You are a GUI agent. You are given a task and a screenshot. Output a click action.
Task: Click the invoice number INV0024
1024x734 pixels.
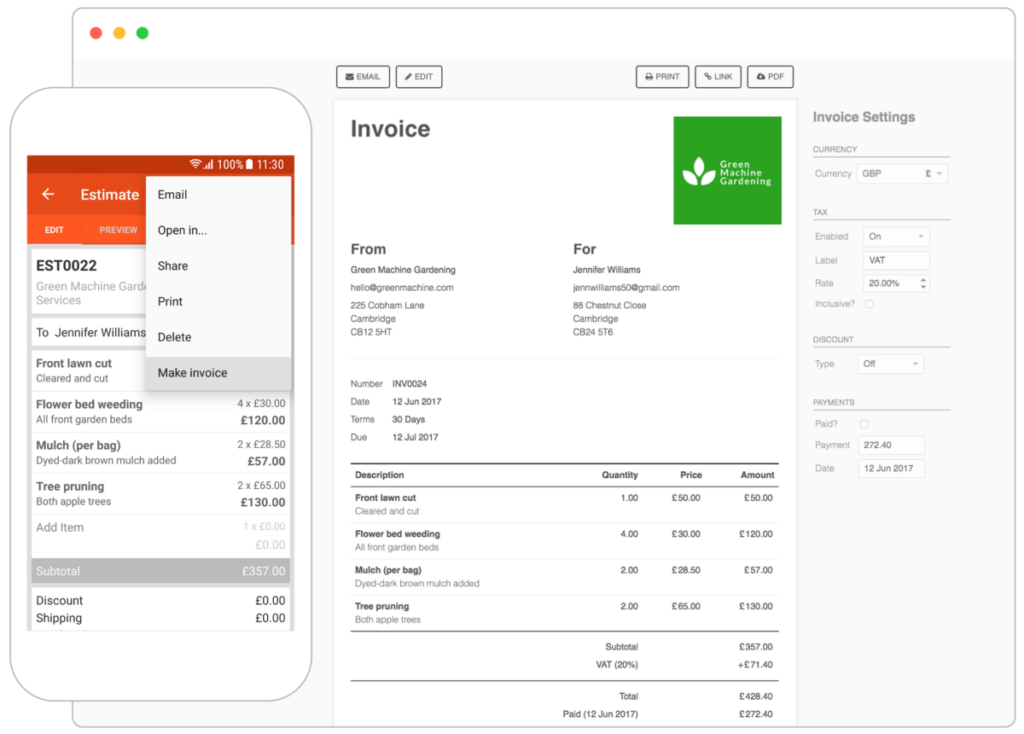point(409,384)
